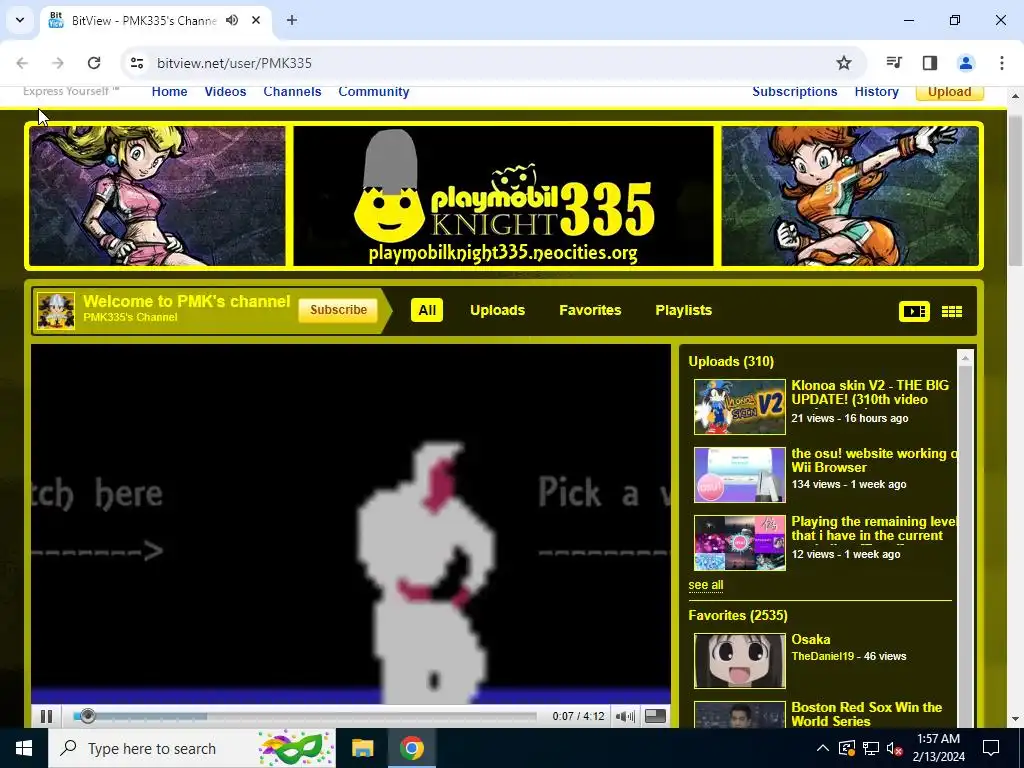Image resolution: width=1024 pixels, height=768 pixels.
Task: Go to Home in site navigation
Action: pos(169,92)
